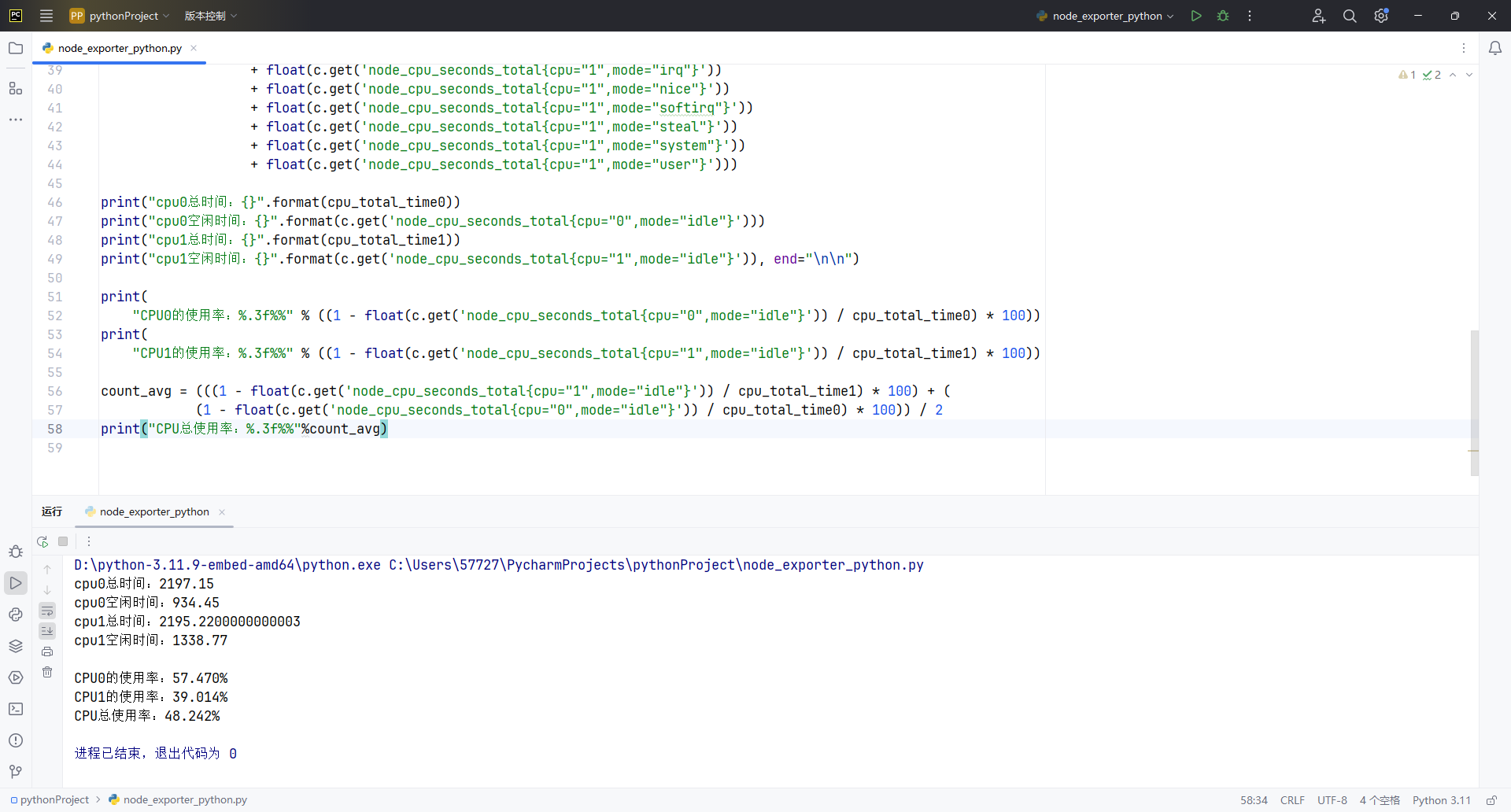This screenshot has height=812, width=1511.
Task: Click pythonProject breadcrumb in status bar
Action: click(x=50, y=799)
